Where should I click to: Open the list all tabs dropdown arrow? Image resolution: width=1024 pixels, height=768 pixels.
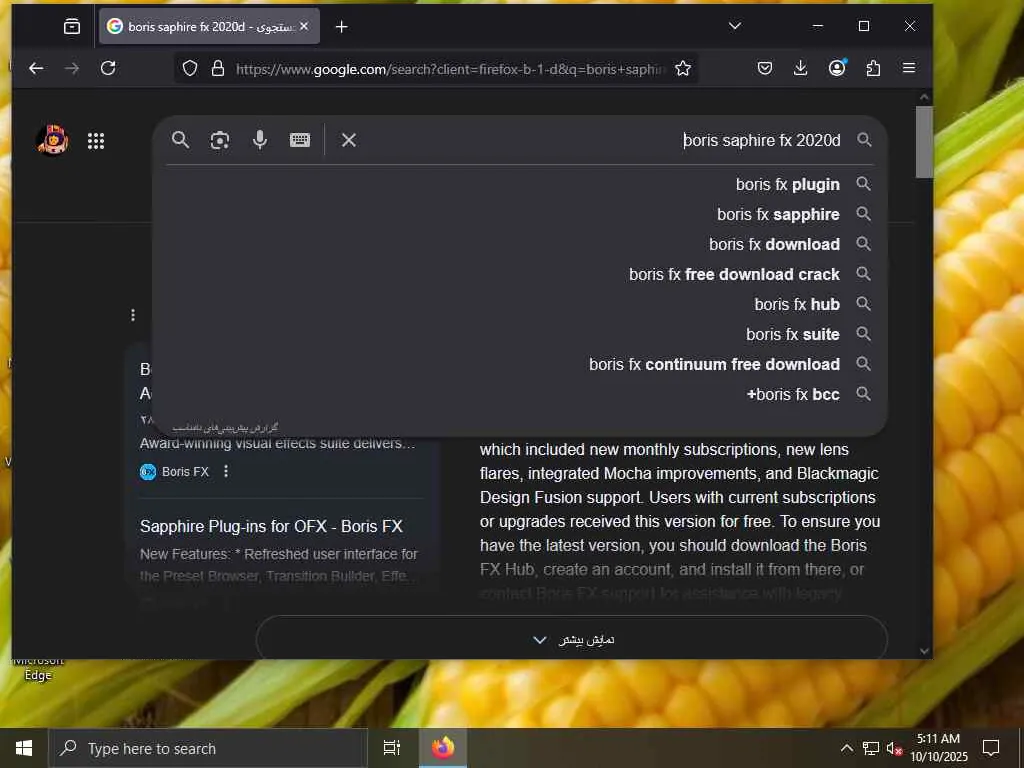point(735,26)
